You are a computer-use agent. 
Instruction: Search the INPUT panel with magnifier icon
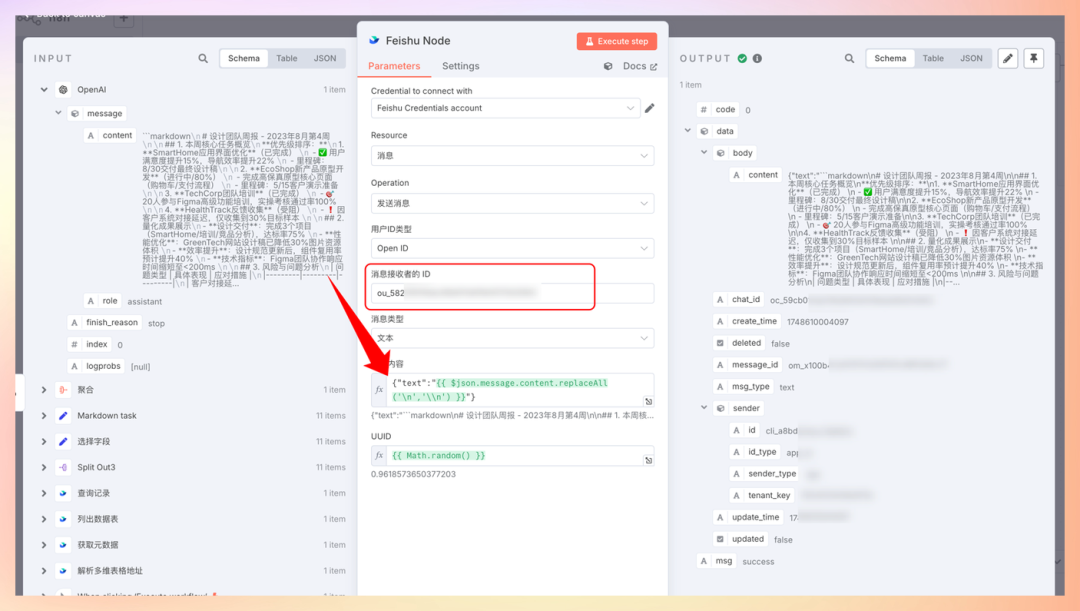(x=203, y=59)
